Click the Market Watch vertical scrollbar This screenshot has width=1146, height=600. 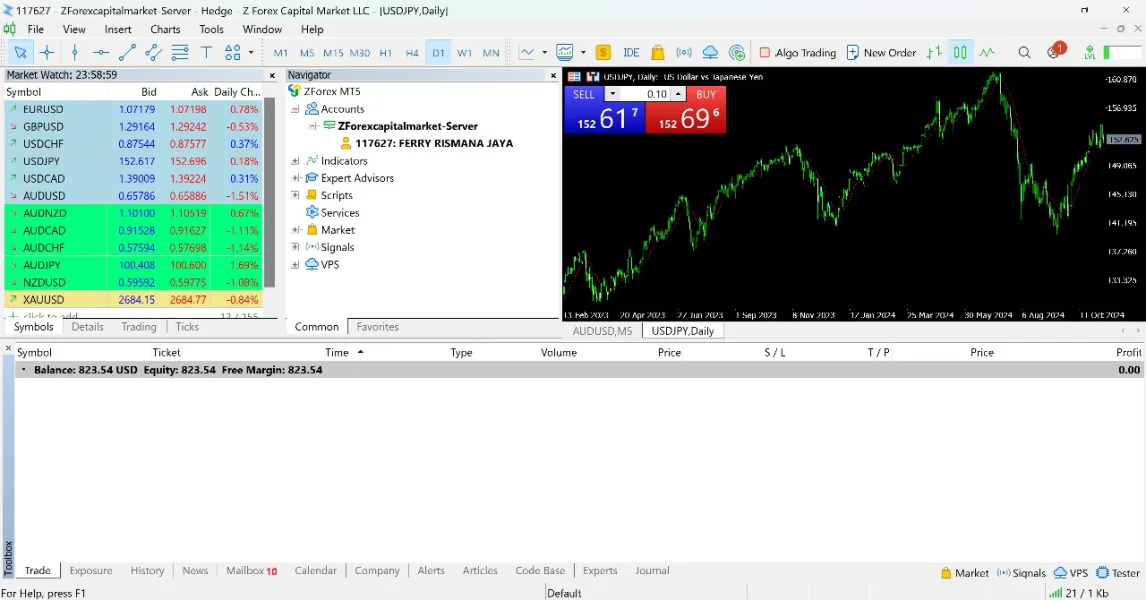[x=269, y=190]
